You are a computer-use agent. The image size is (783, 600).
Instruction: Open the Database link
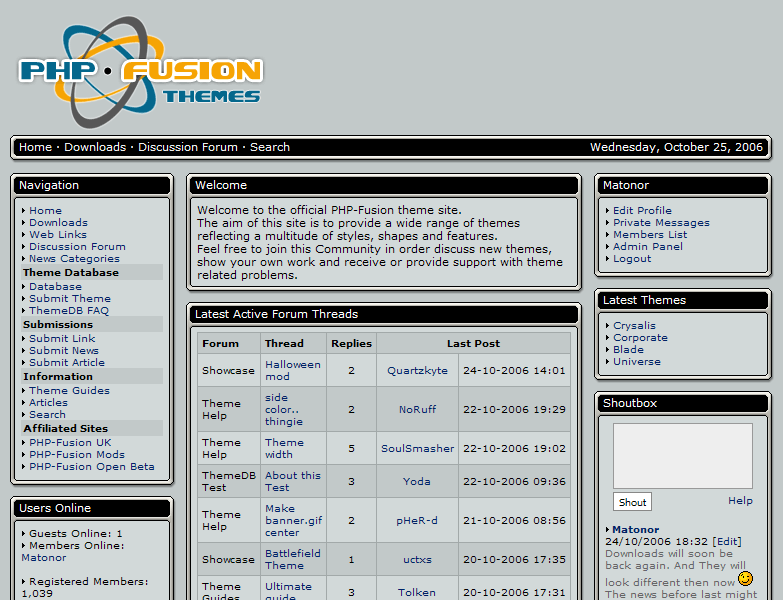[x=55, y=287]
